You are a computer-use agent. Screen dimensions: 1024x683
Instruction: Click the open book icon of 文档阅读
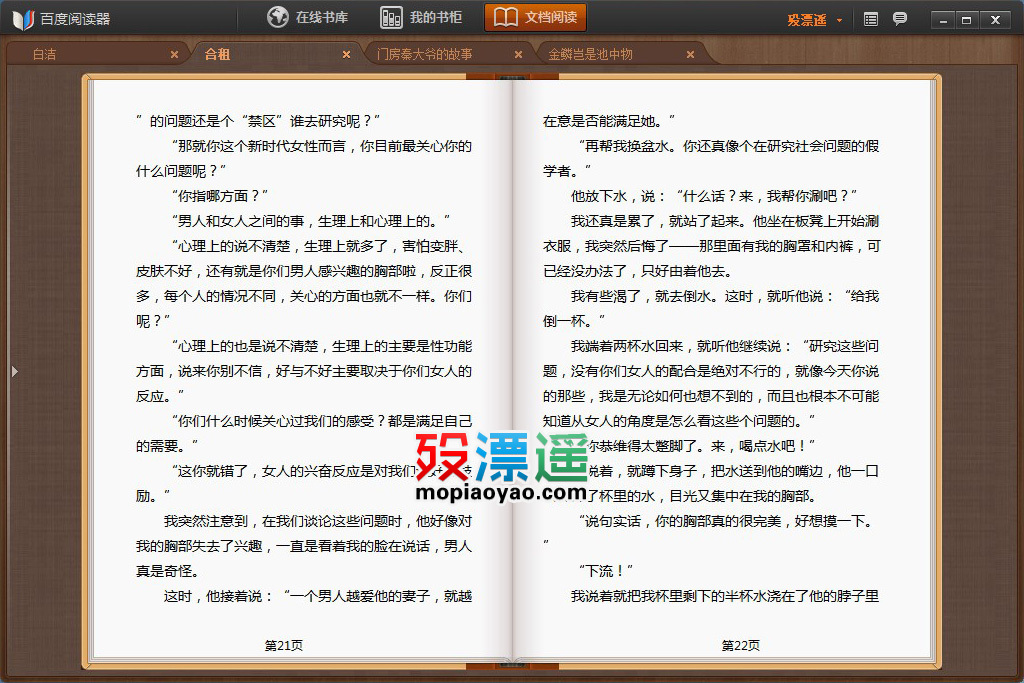(x=505, y=17)
